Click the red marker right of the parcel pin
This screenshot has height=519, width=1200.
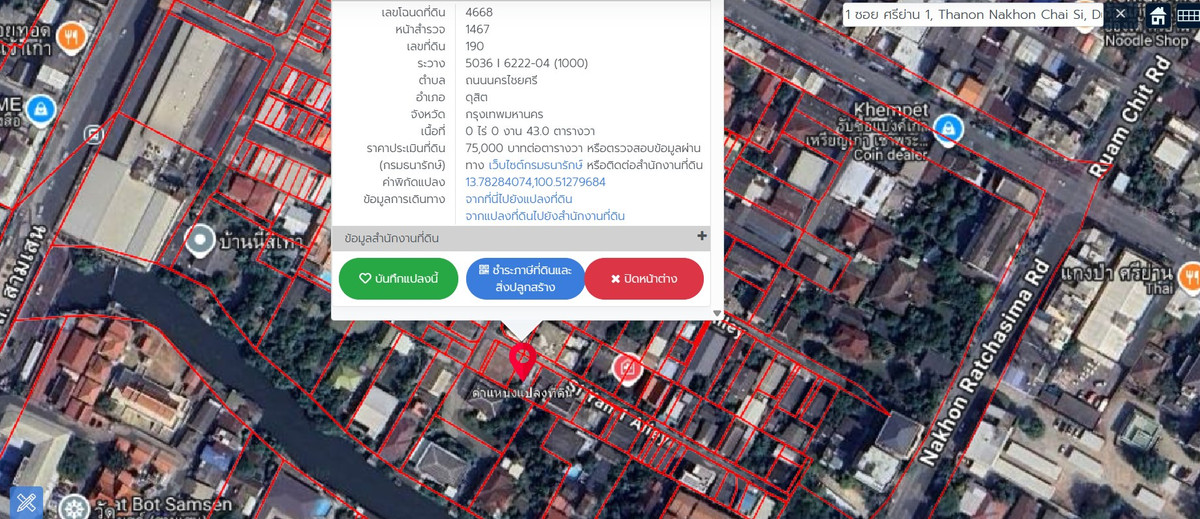[627, 367]
